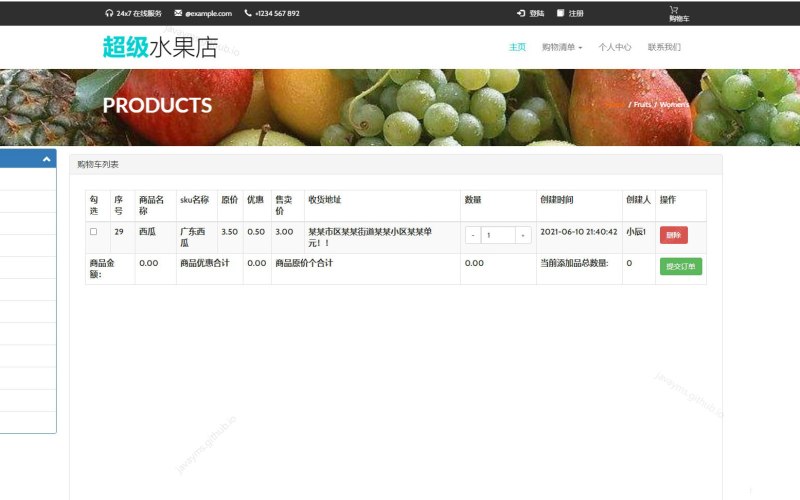Screen dimensions: 800x500
Task: Click the phone handset icon
Action: 248,13
